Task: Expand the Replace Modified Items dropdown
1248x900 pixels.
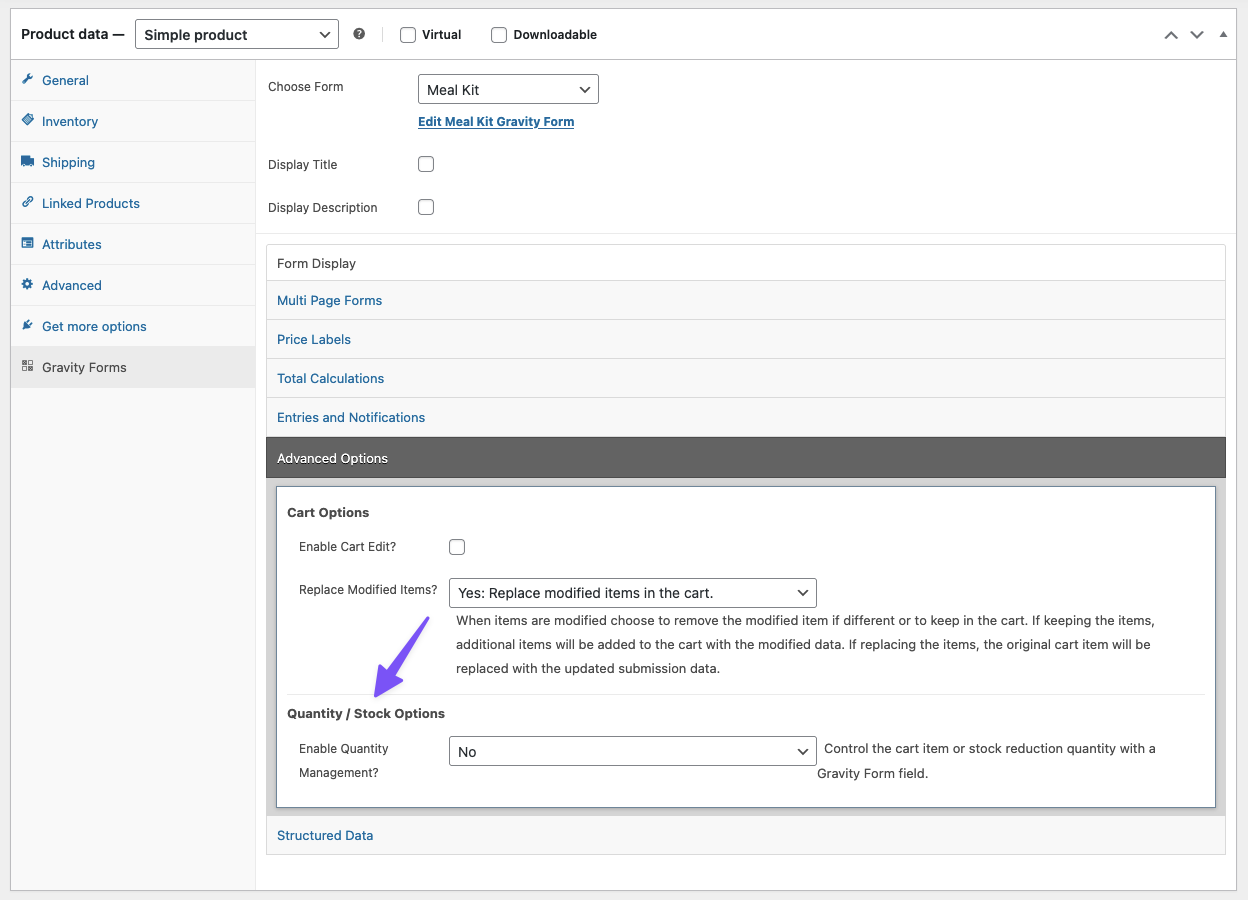Action: coord(632,593)
